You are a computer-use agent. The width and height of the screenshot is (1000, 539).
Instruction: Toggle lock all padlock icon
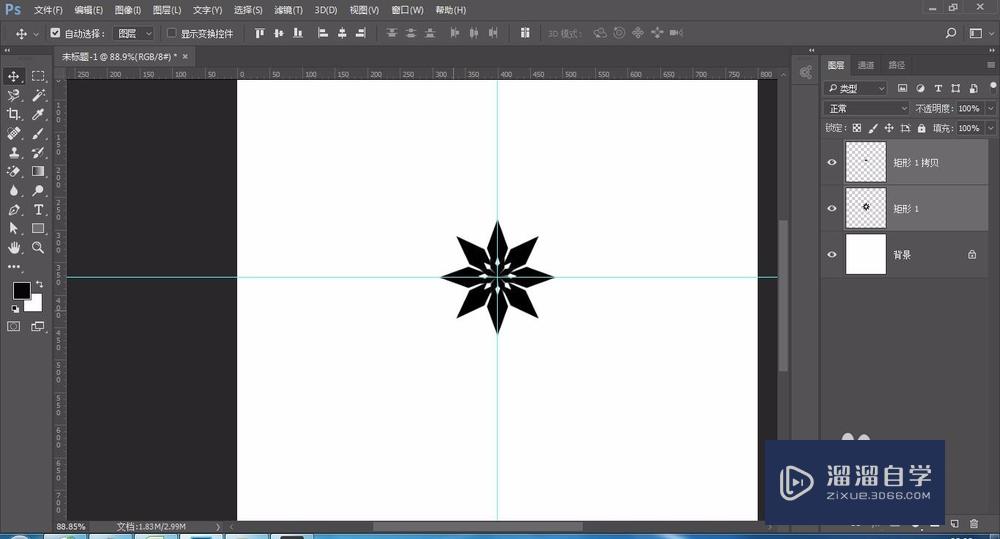[x=922, y=128]
